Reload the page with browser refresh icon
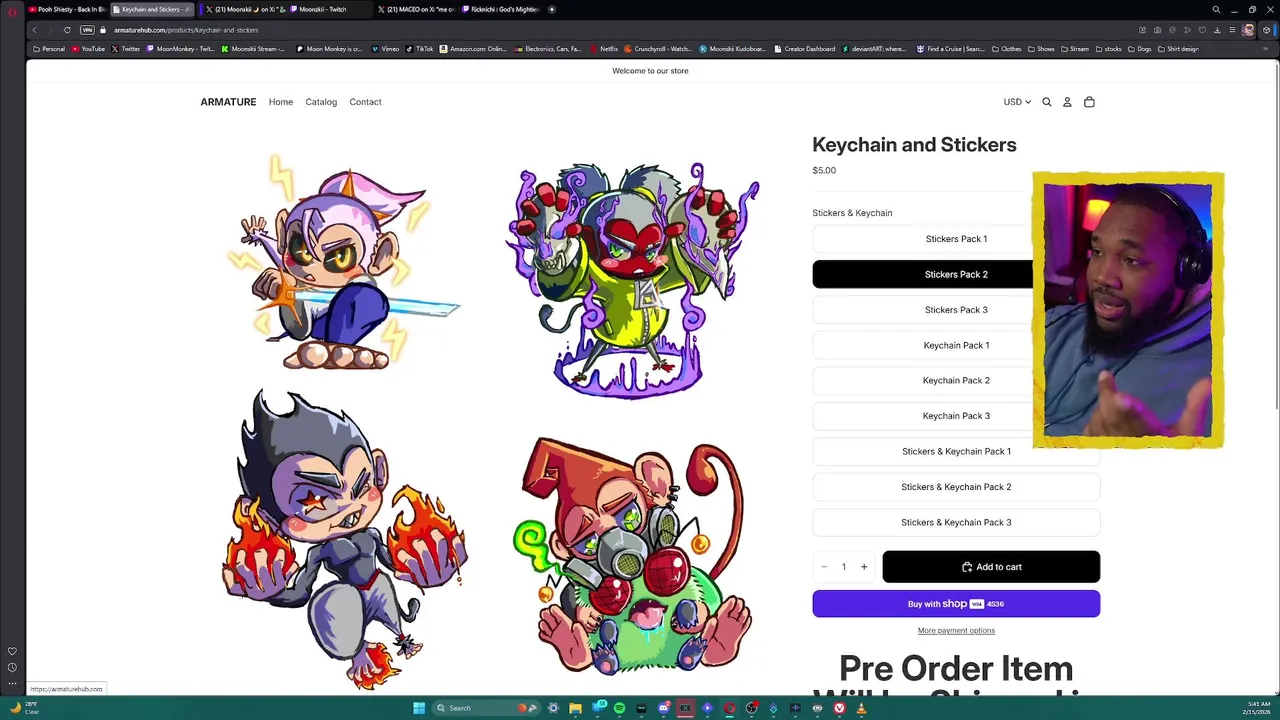This screenshot has width=1280, height=720. [x=67, y=30]
